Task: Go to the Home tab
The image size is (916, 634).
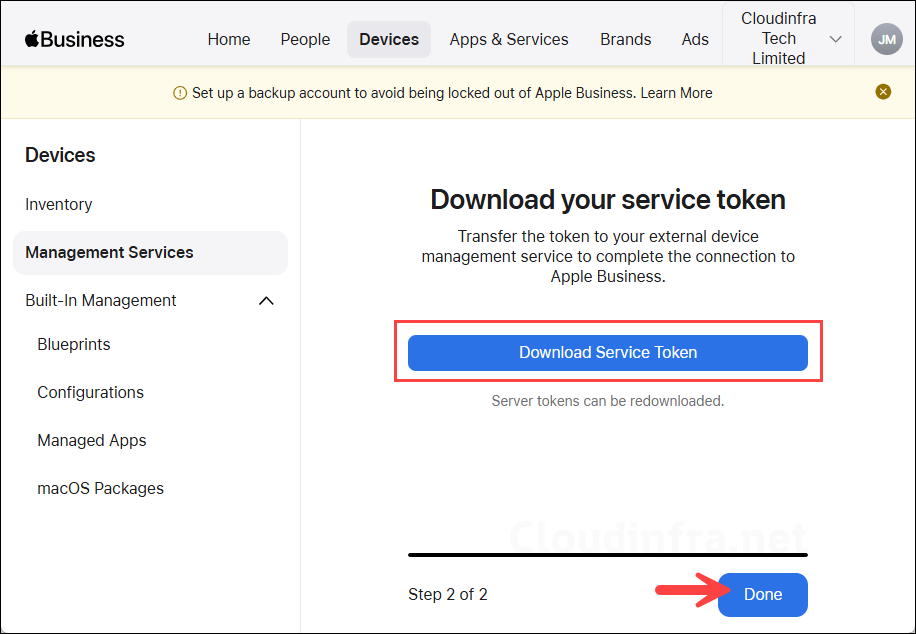Action: click(x=228, y=39)
